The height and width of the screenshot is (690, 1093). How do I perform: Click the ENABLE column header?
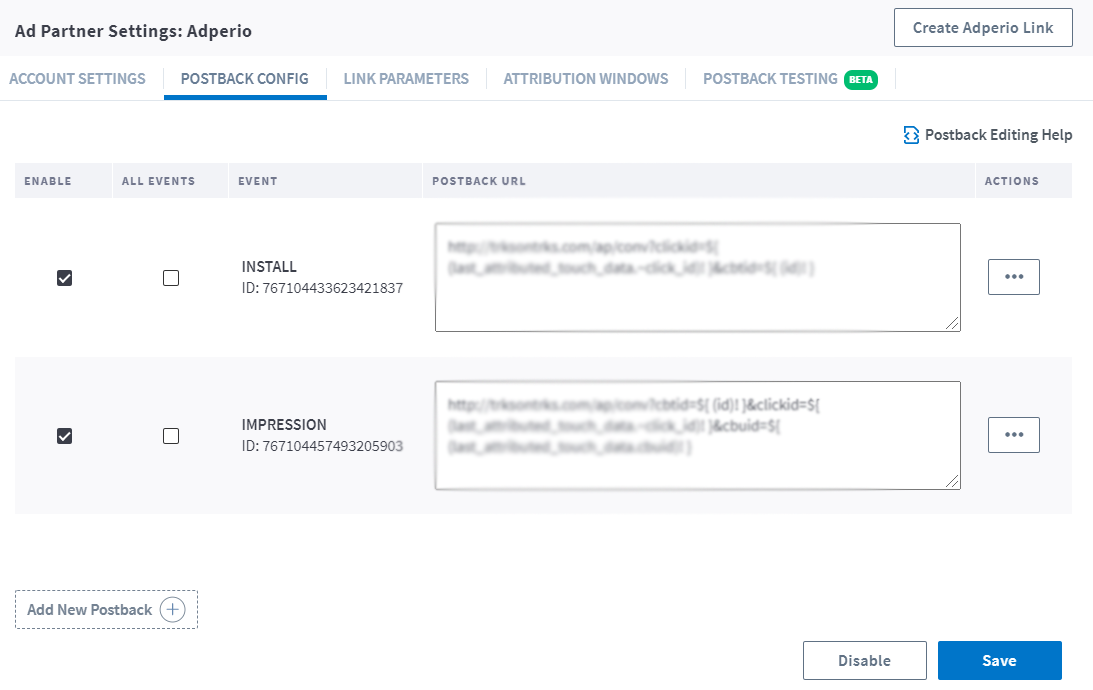point(47,181)
